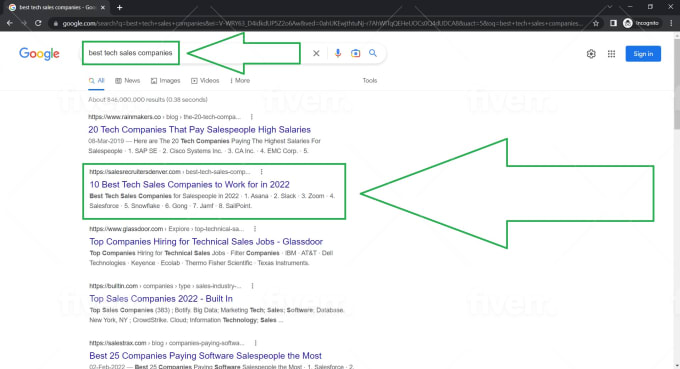The image size is (680, 369).
Task: Click the browser address bar URL
Action: coord(321,23)
